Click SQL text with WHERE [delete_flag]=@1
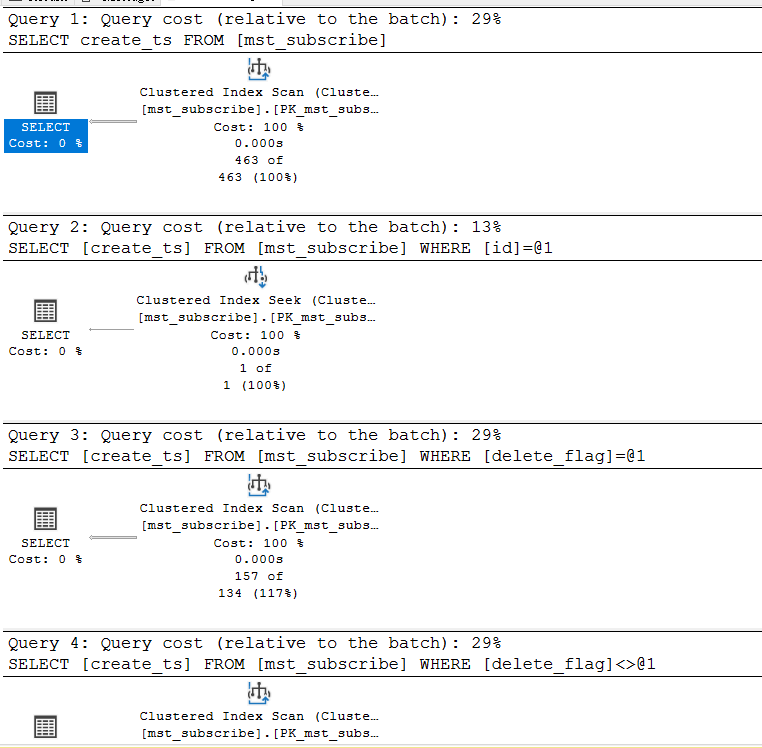762x748 pixels. [x=327, y=456]
